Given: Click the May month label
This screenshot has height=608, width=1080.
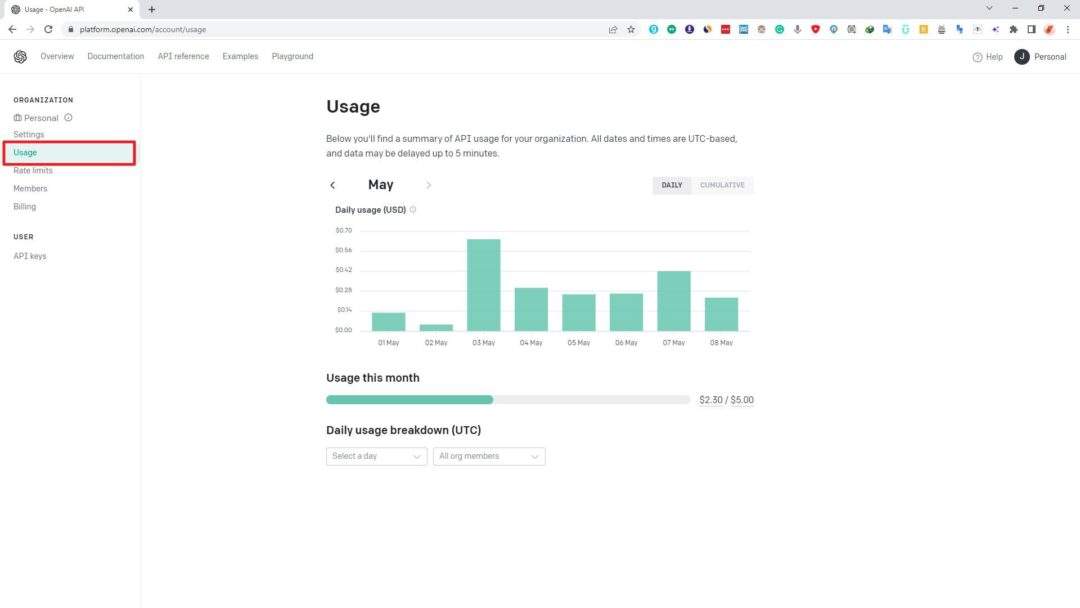Looking at the screenshot, I should [380, 185].
